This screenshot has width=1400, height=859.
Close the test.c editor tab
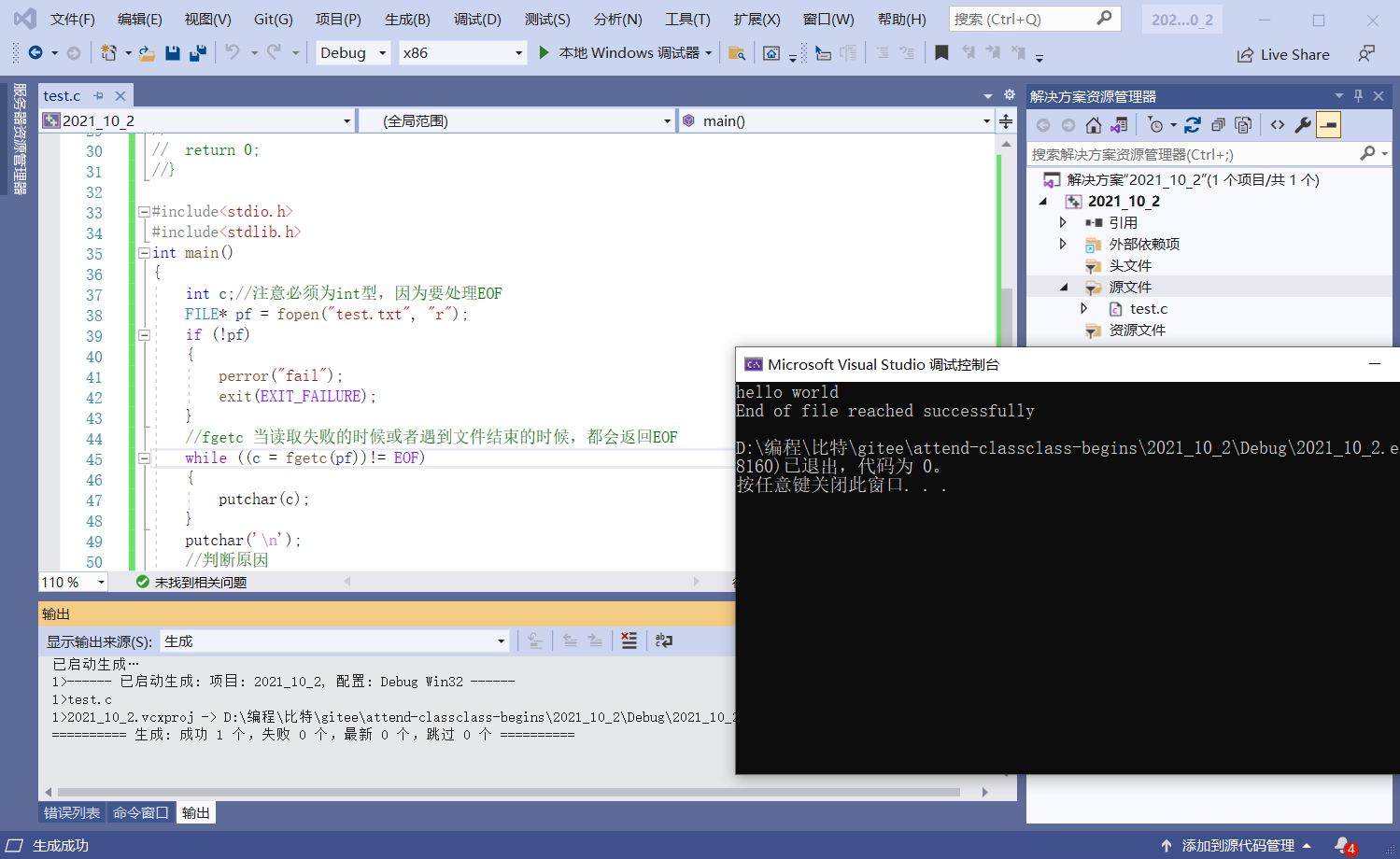(x=120, y=95)
